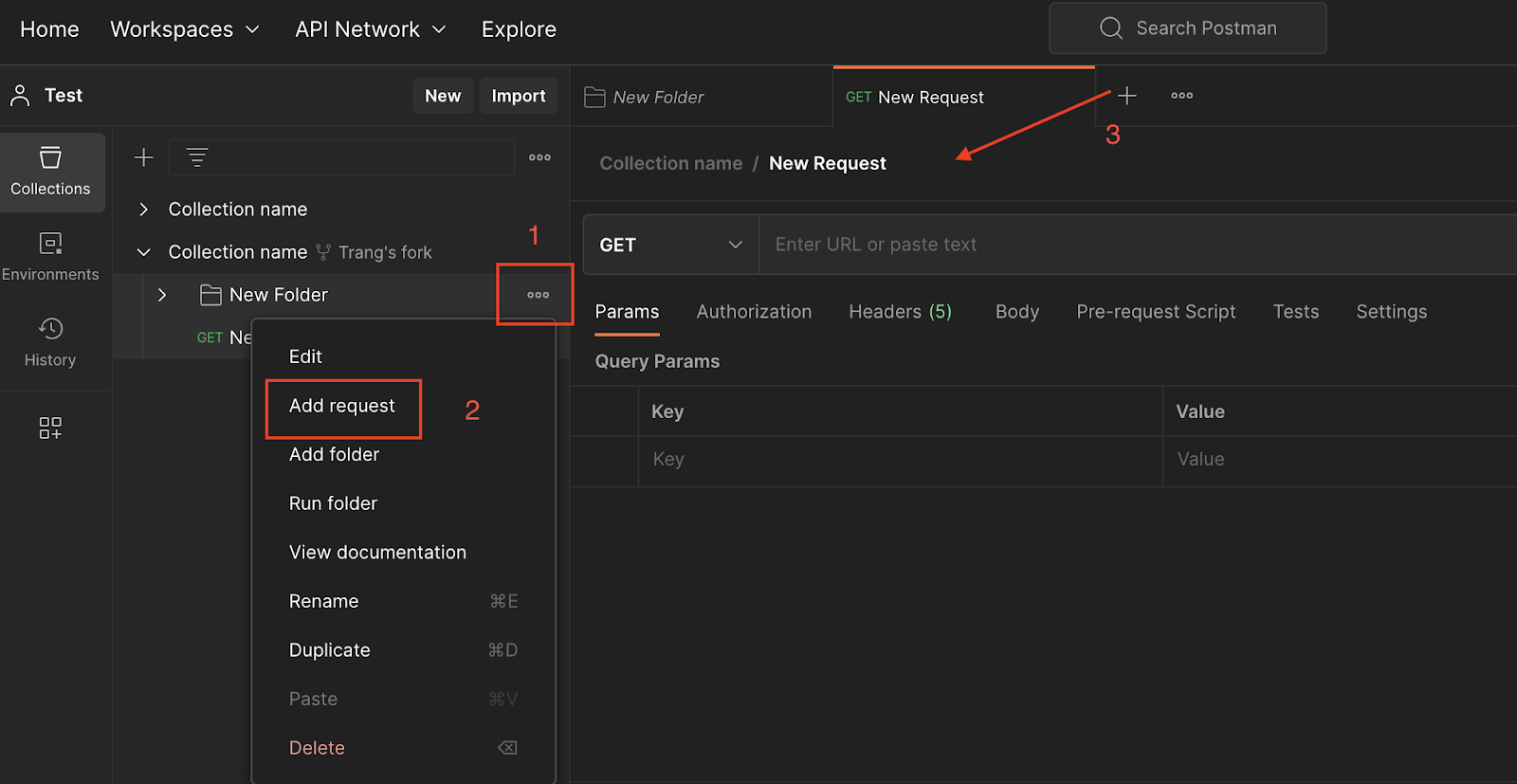The image size is (1517, 784).
Task: Click the filter icon in collections search
Action: click(x=197, y=157)
